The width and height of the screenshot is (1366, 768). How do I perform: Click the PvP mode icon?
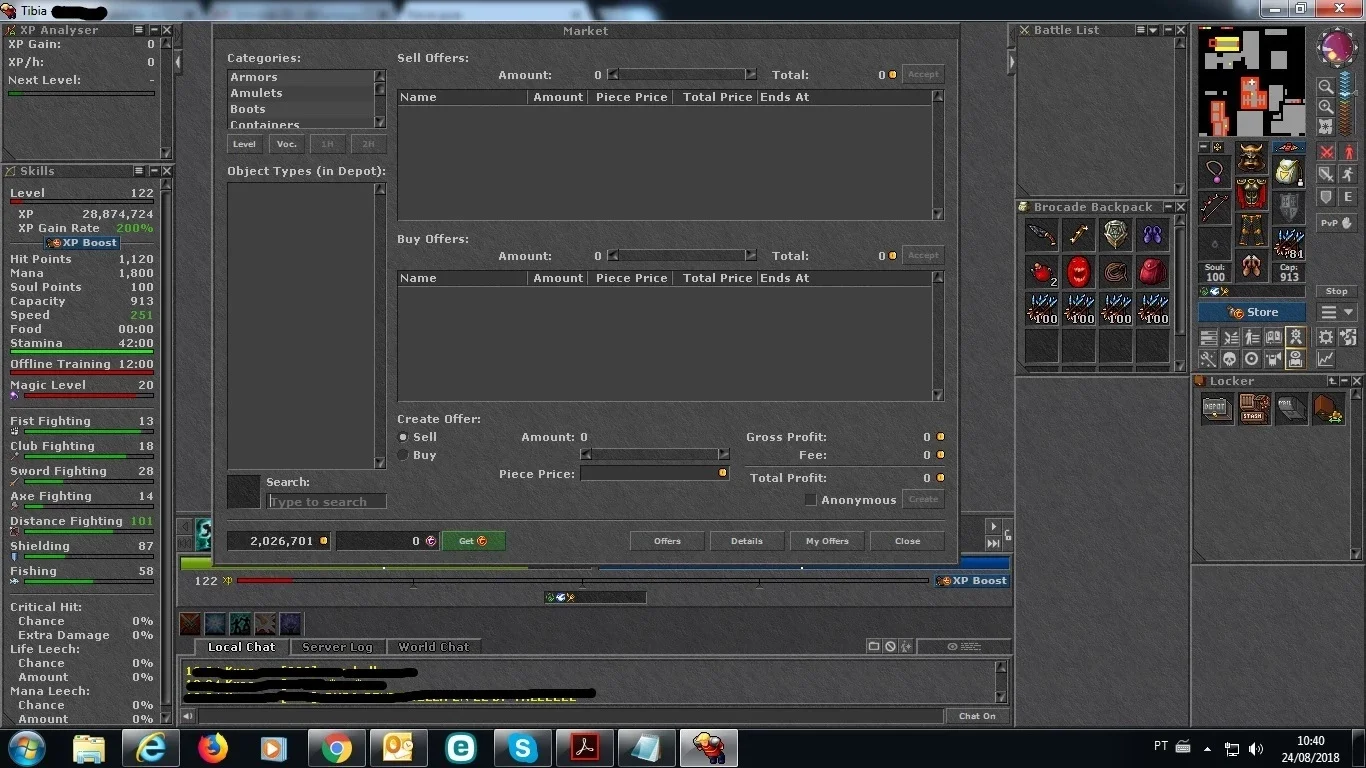pyautogui.click(x=1336, y=223)
